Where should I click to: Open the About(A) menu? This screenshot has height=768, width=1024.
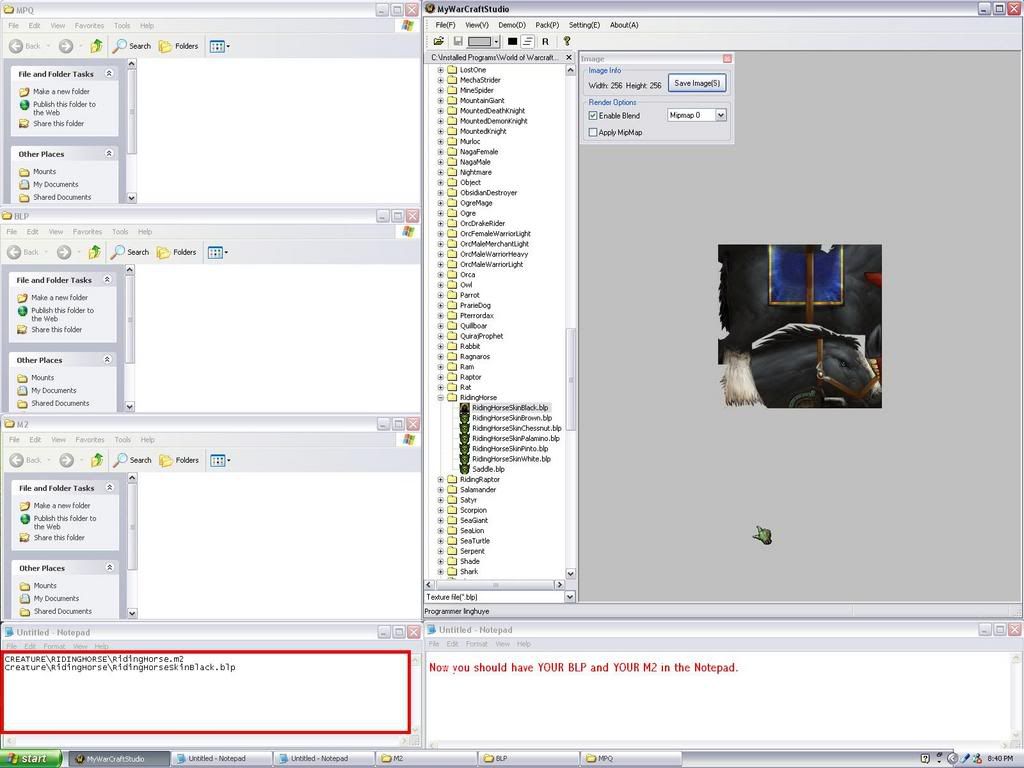(x=624, y=25)
